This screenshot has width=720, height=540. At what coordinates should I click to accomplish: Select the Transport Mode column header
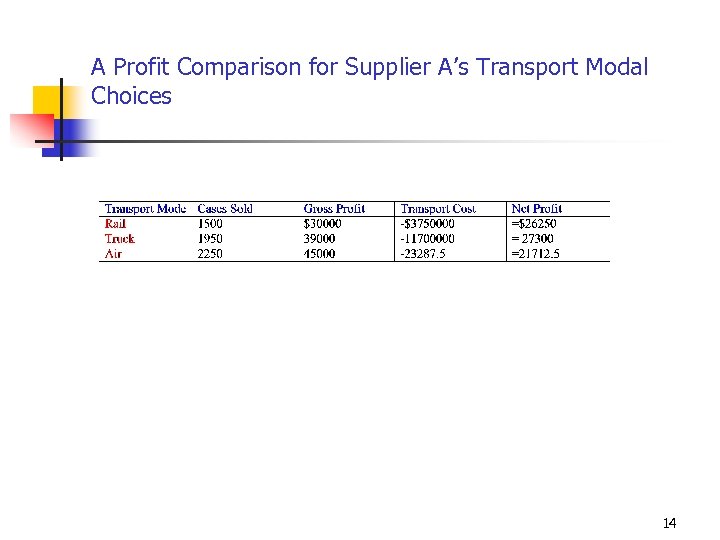[x=145, y=209]
